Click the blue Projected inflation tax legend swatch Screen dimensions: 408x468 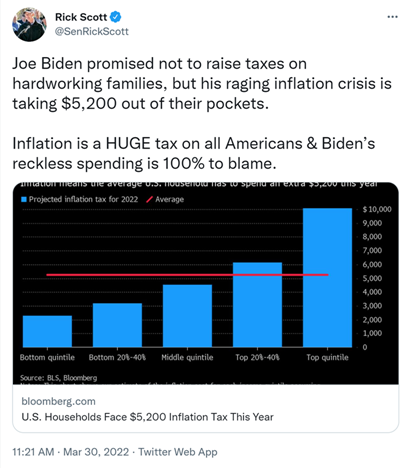click(24, 199)
